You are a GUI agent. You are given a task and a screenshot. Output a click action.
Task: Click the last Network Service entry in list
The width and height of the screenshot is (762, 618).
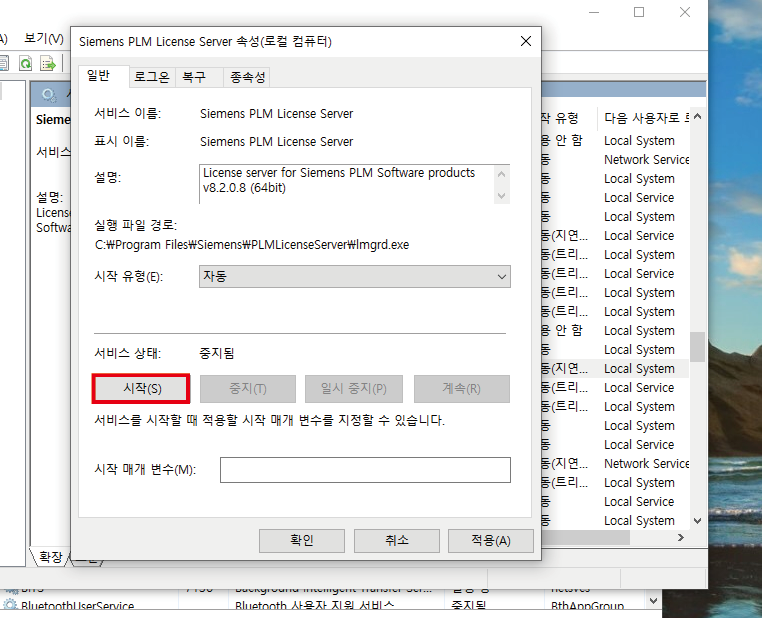(646, 464)
